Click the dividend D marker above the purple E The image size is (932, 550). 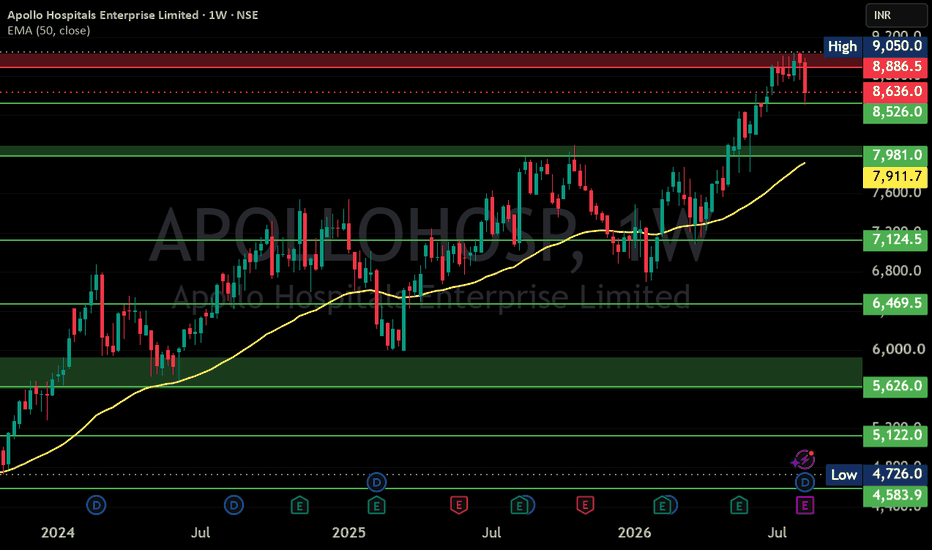tap(805, 482)
